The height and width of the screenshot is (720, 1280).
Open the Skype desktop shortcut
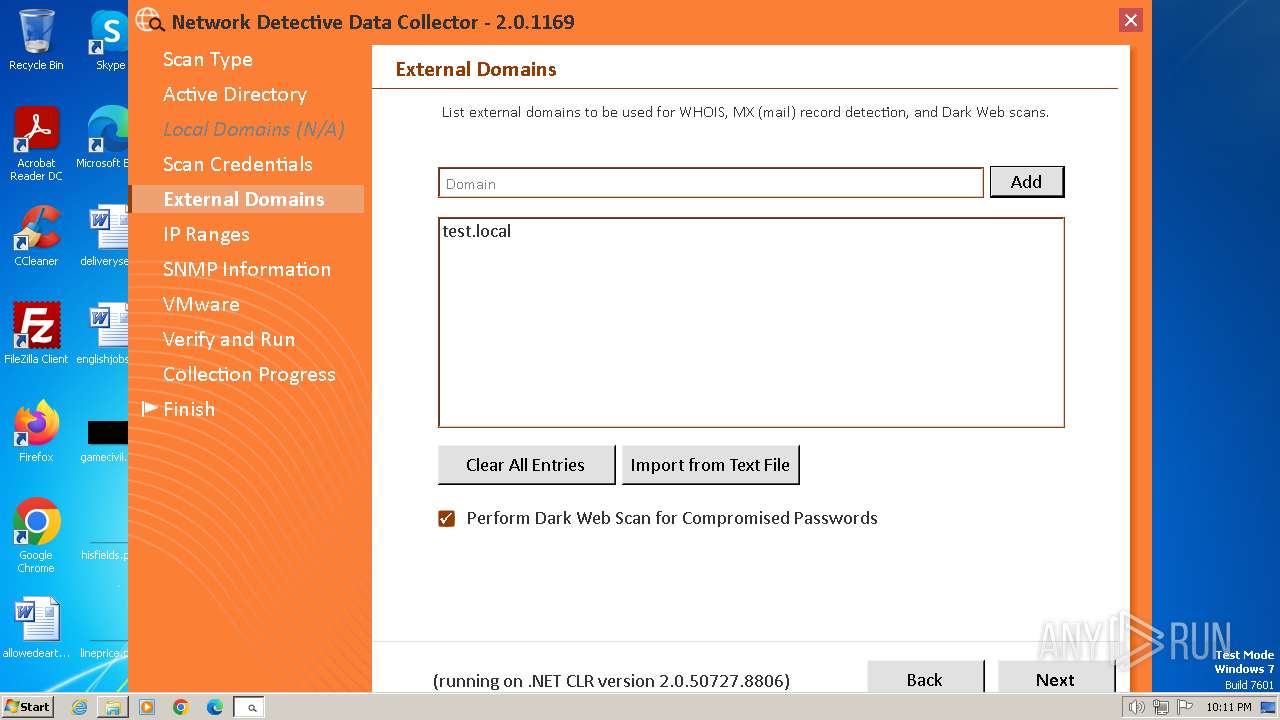click(x=110, y=40)
